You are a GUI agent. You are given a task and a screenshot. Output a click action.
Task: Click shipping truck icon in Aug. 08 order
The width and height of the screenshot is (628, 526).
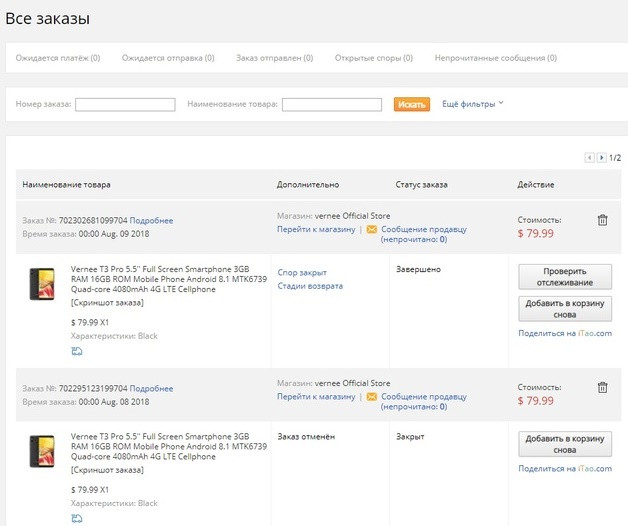(76, 518)
